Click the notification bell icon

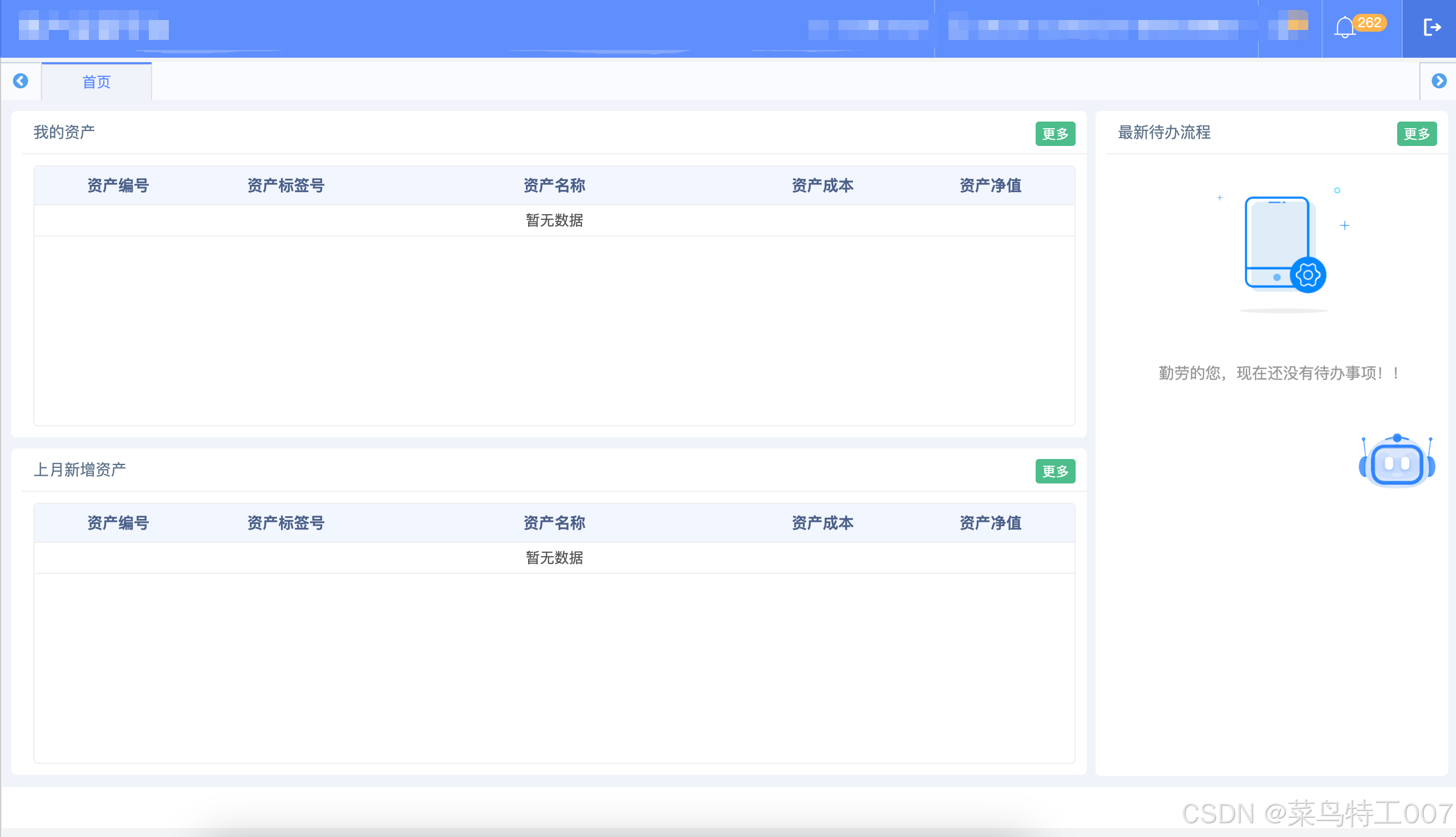pyautogui.click(x=1344, y=28)
